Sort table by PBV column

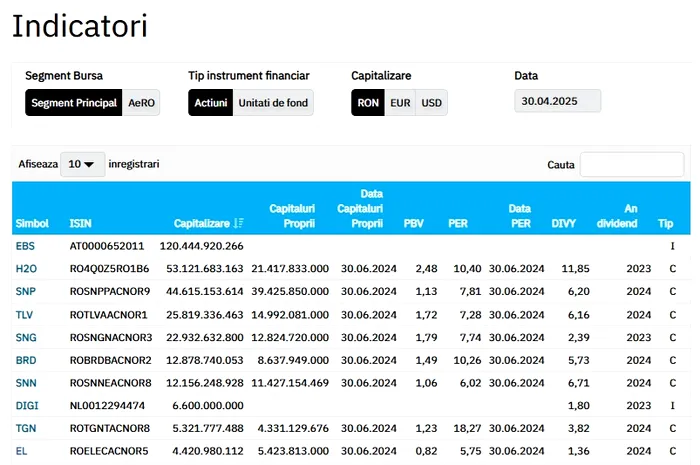point(413,224)
